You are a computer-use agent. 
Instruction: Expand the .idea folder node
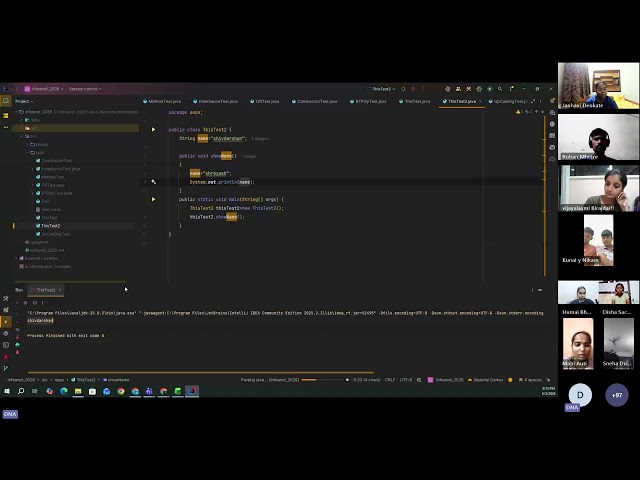click(x=22, y=120)
